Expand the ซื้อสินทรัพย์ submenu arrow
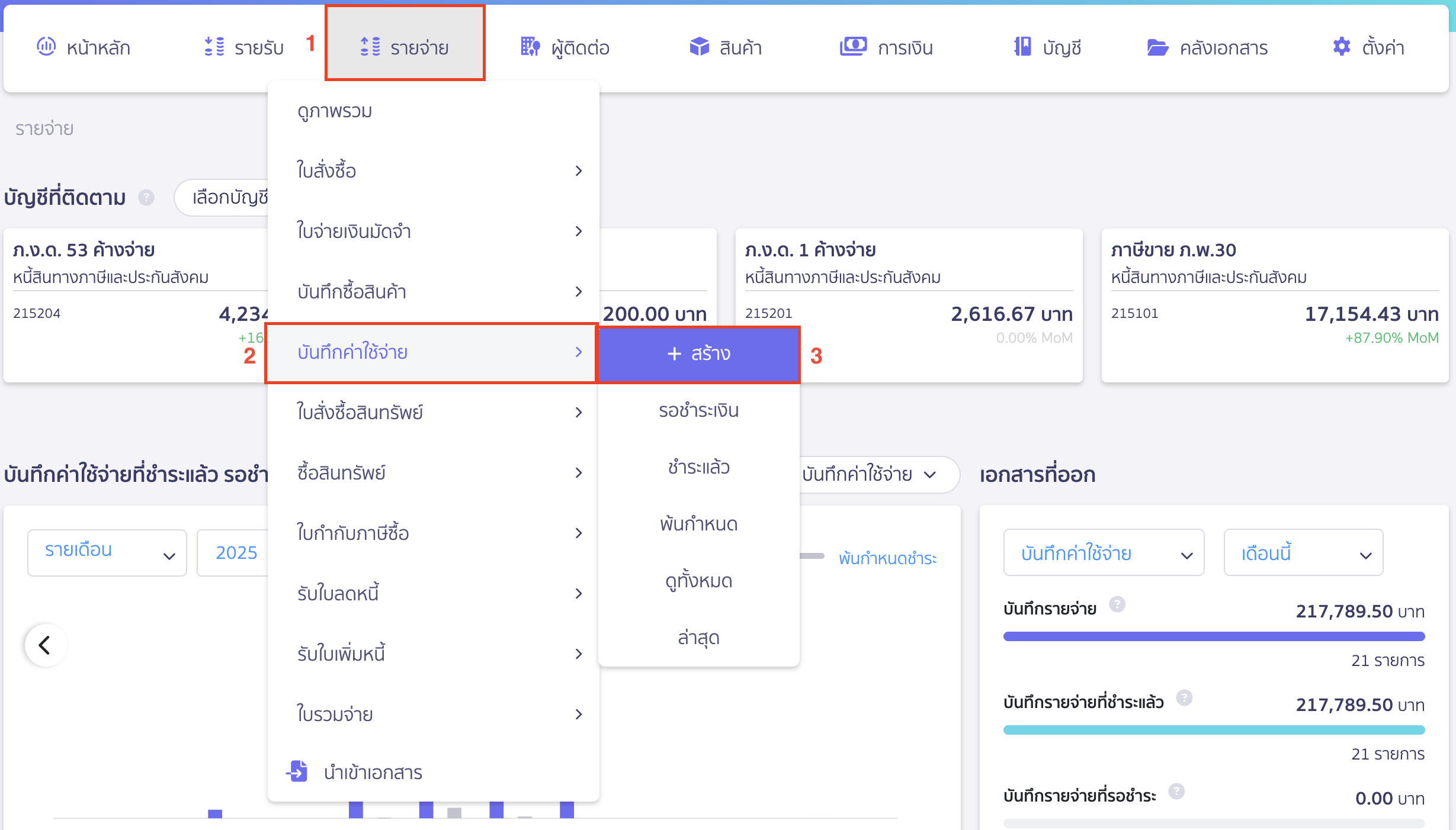 point(579,473)
